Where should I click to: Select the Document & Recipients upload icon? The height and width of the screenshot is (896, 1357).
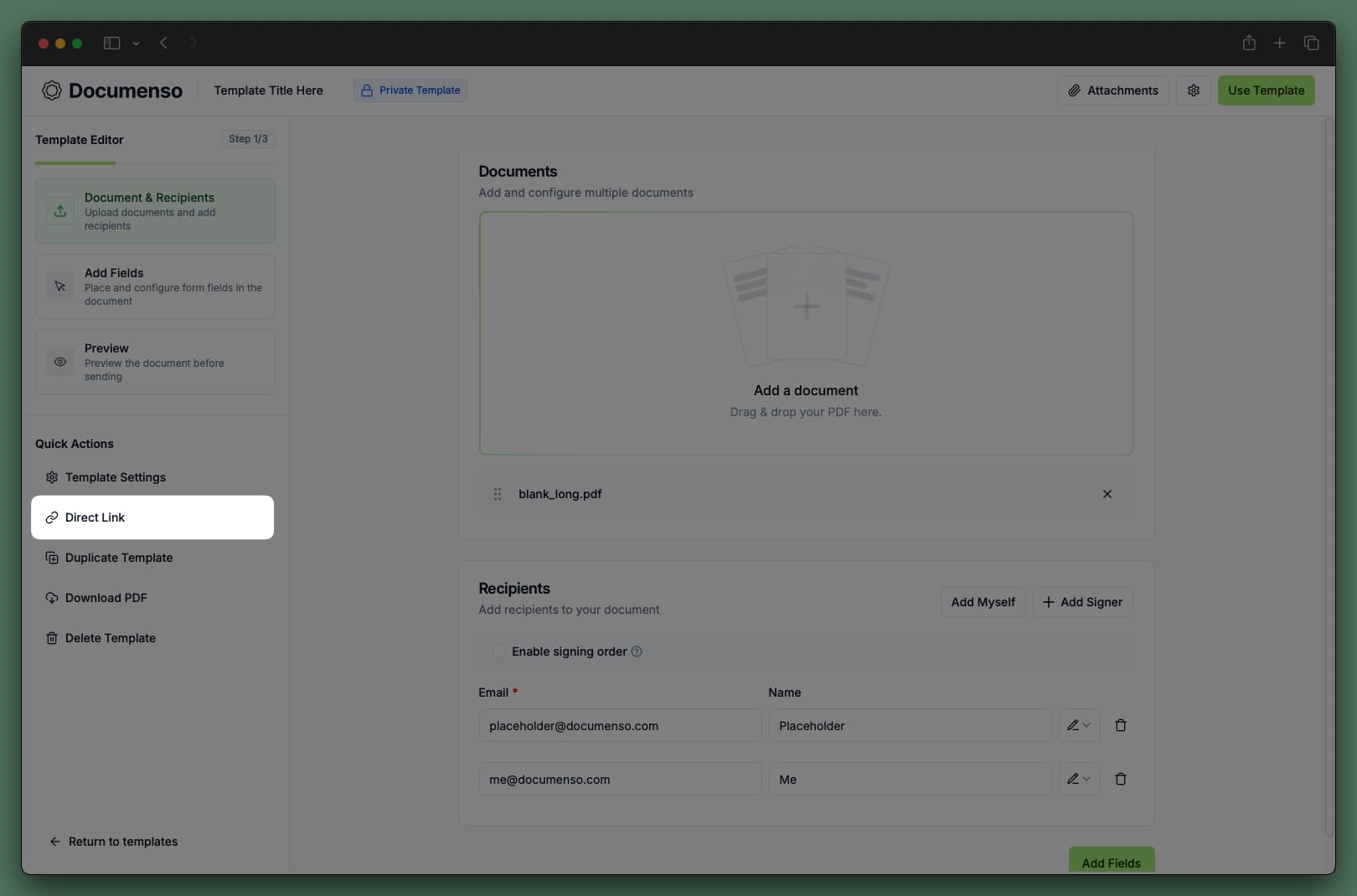pos(59,210)
